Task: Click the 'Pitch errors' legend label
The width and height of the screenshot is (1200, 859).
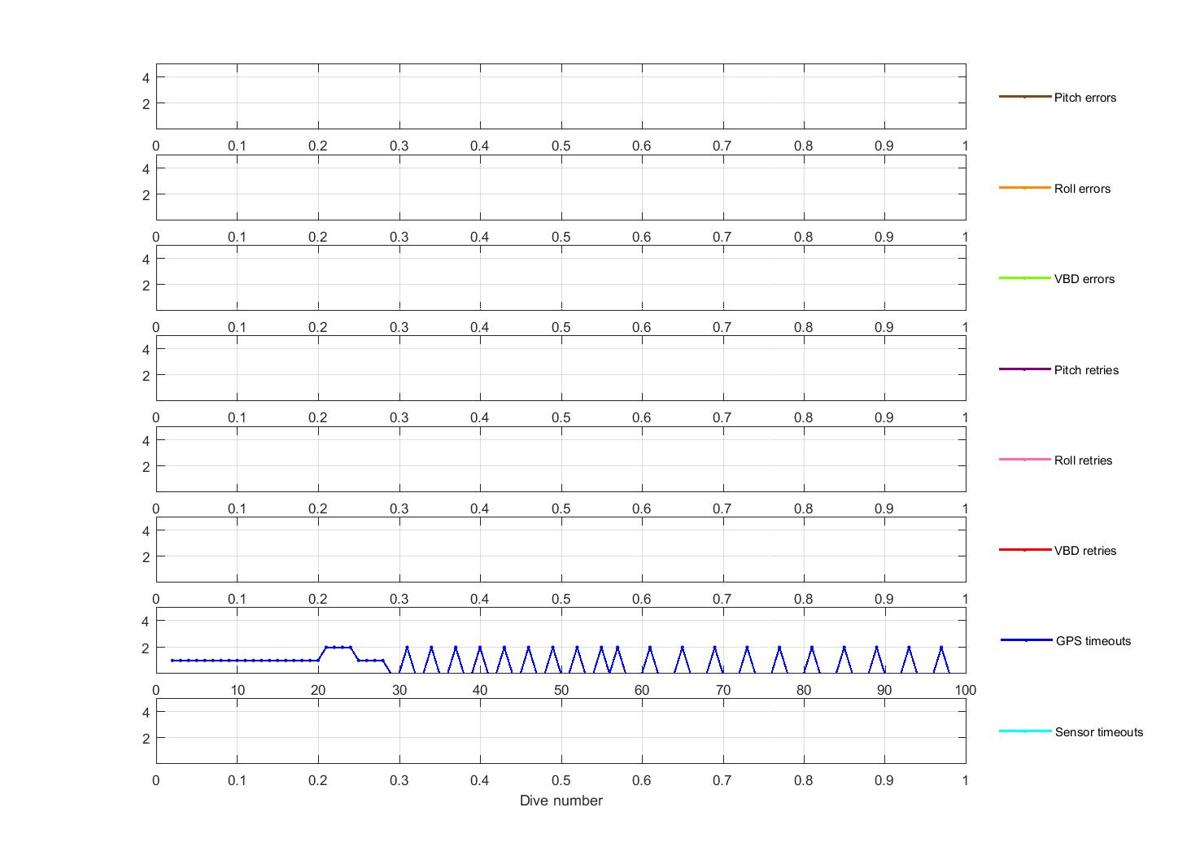Action: click(1085, 98)
